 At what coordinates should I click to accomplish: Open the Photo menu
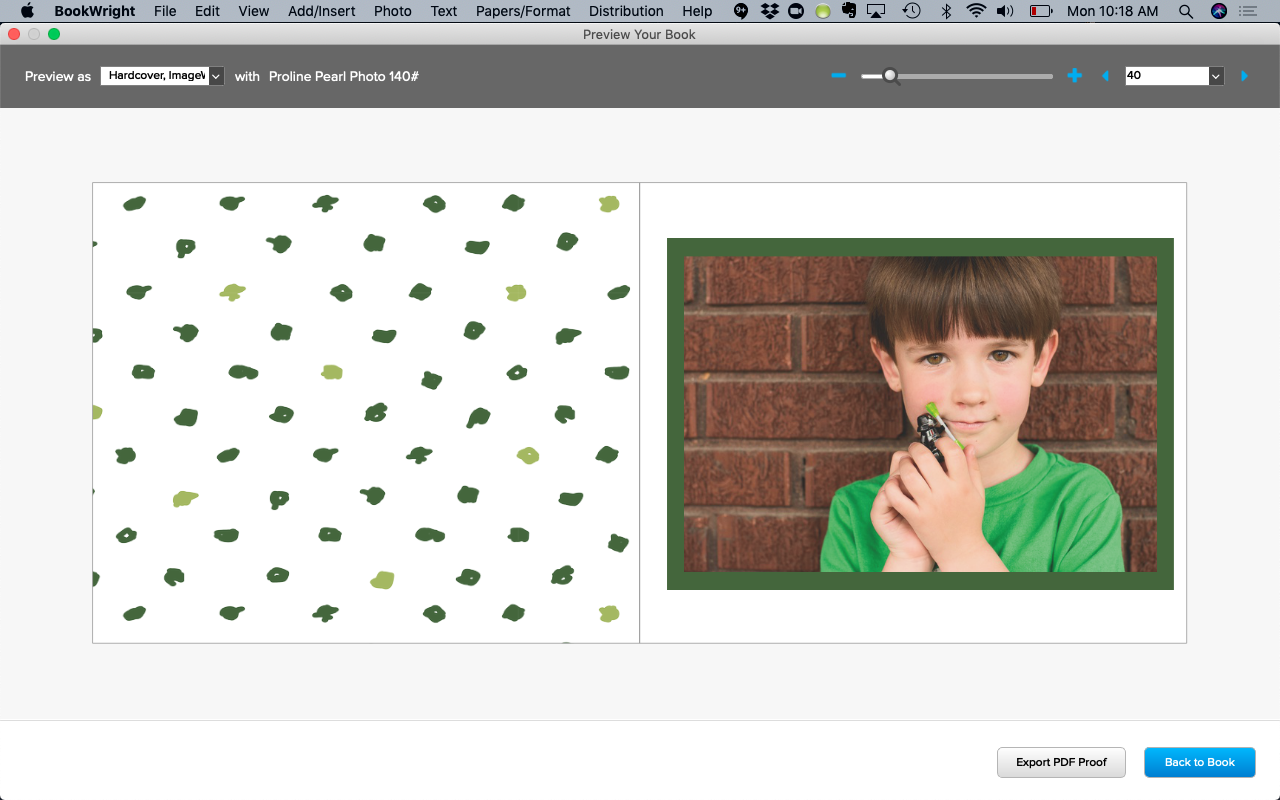pyautogui.click(x=393, y=11)
